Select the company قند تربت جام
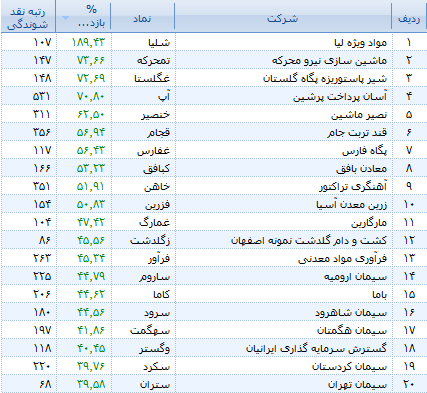427x393 pixels. (357, 133)
